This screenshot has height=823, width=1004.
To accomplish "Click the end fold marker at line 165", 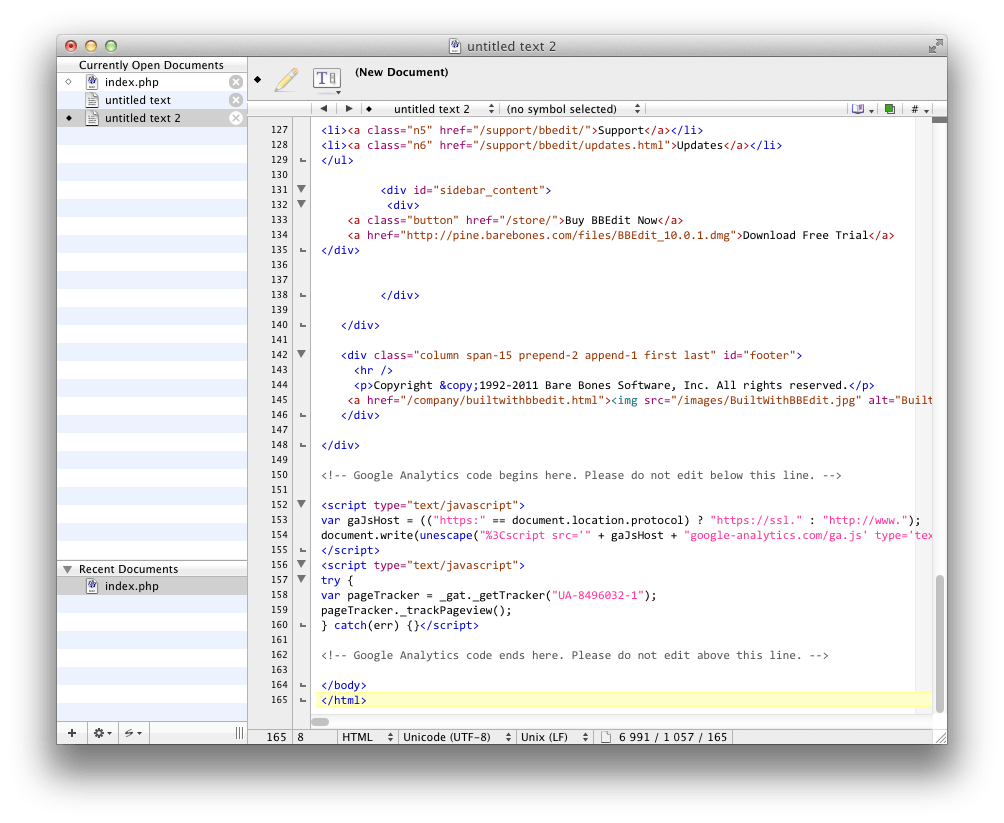I will pyautogui.click(x=303, y=700).
